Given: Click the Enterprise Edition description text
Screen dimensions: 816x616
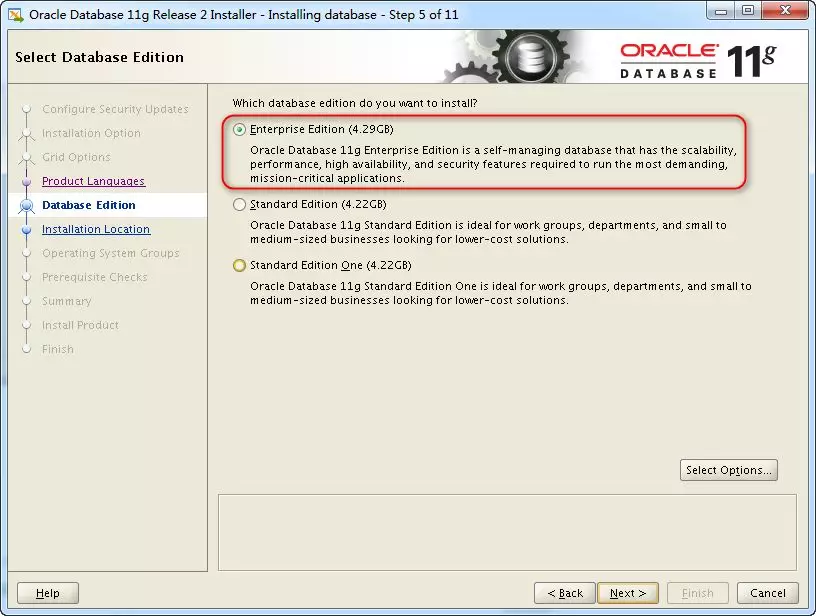Looking at the screenshot, I should [x=493, y=164].
